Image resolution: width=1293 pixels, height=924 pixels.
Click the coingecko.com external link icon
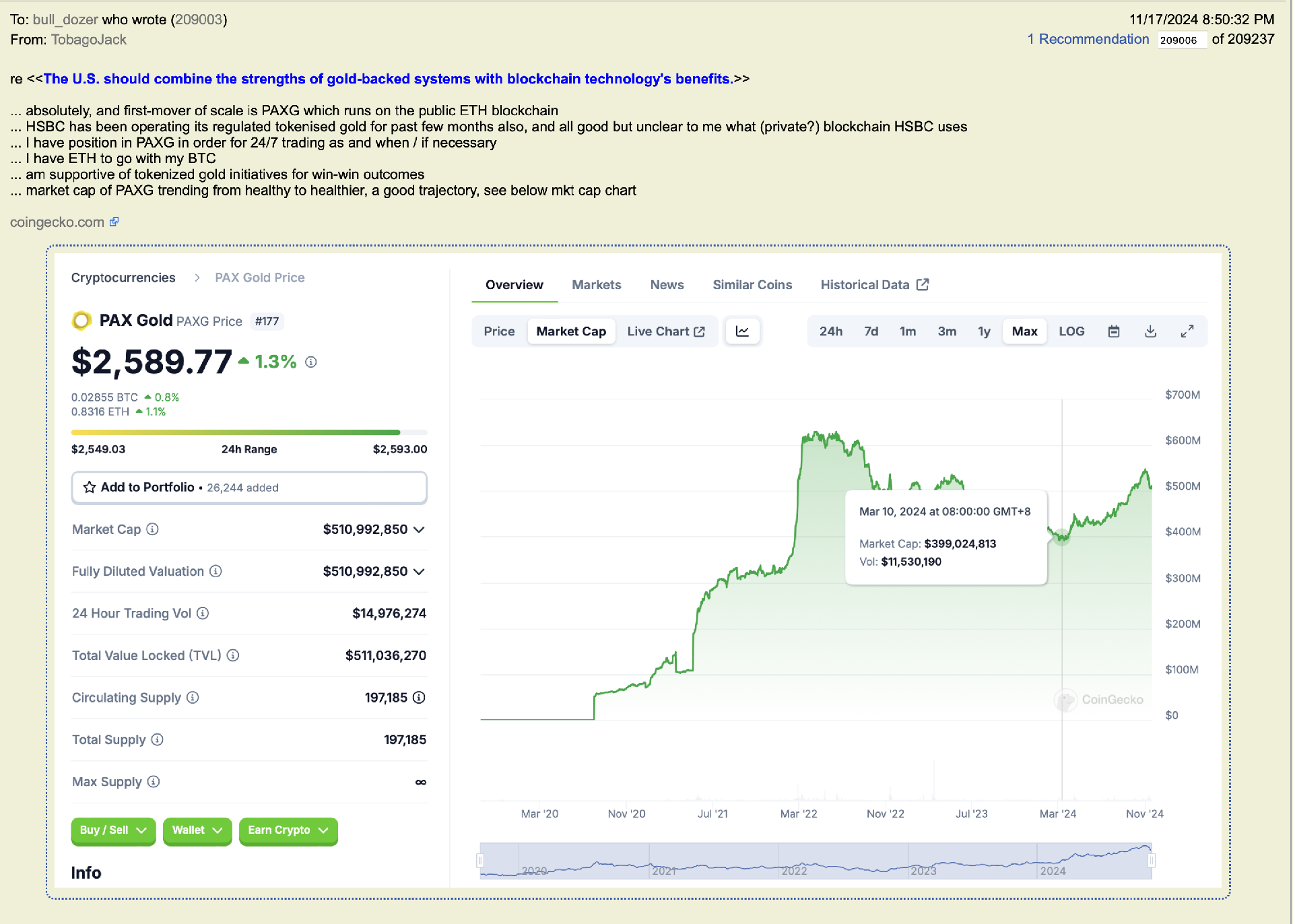[114, 222]
